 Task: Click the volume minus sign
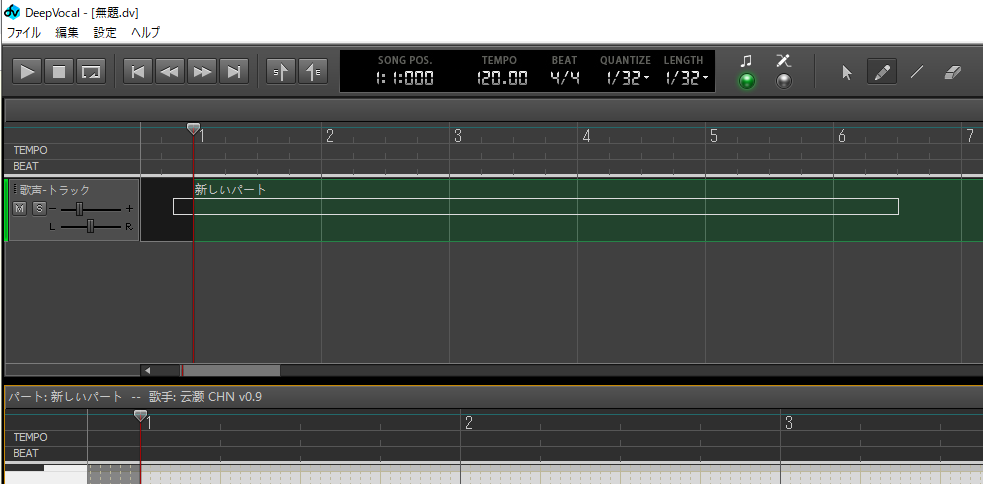click(53, 208)
